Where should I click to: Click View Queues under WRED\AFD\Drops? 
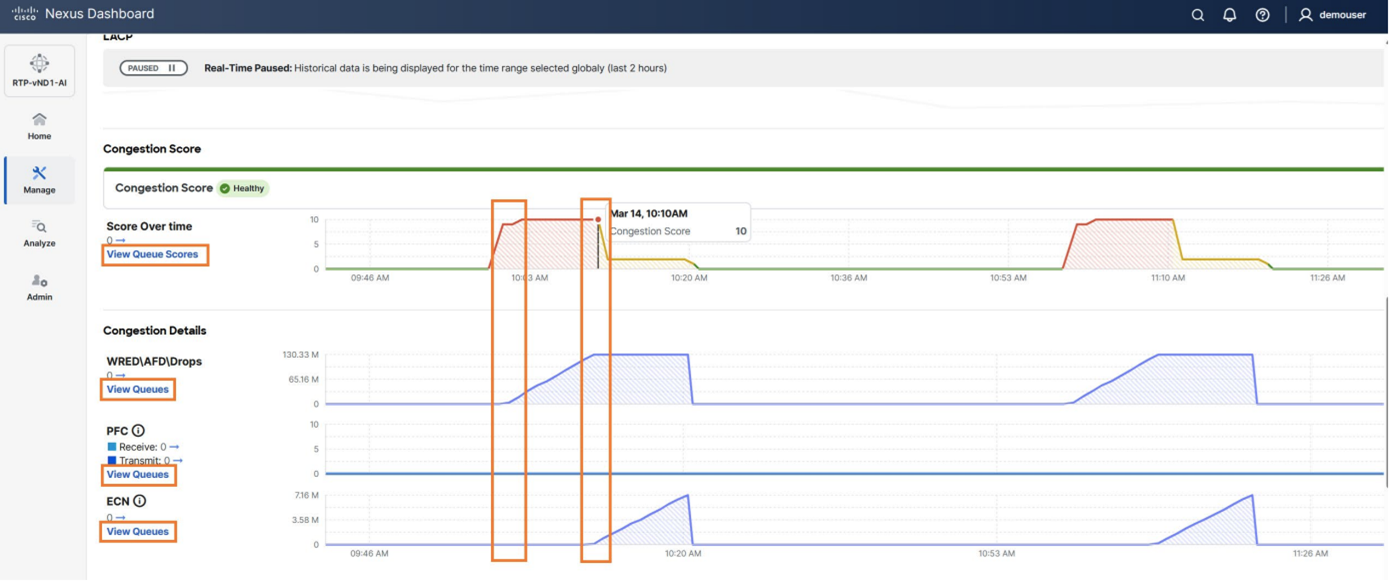tap(138, 389)
